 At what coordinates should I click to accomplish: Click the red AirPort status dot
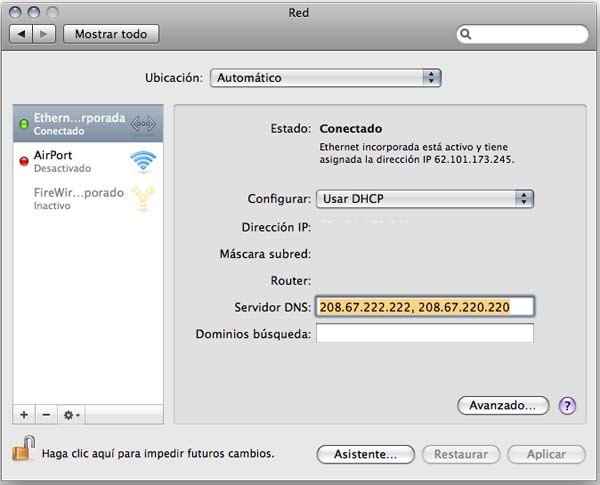[x=24, y=161]
